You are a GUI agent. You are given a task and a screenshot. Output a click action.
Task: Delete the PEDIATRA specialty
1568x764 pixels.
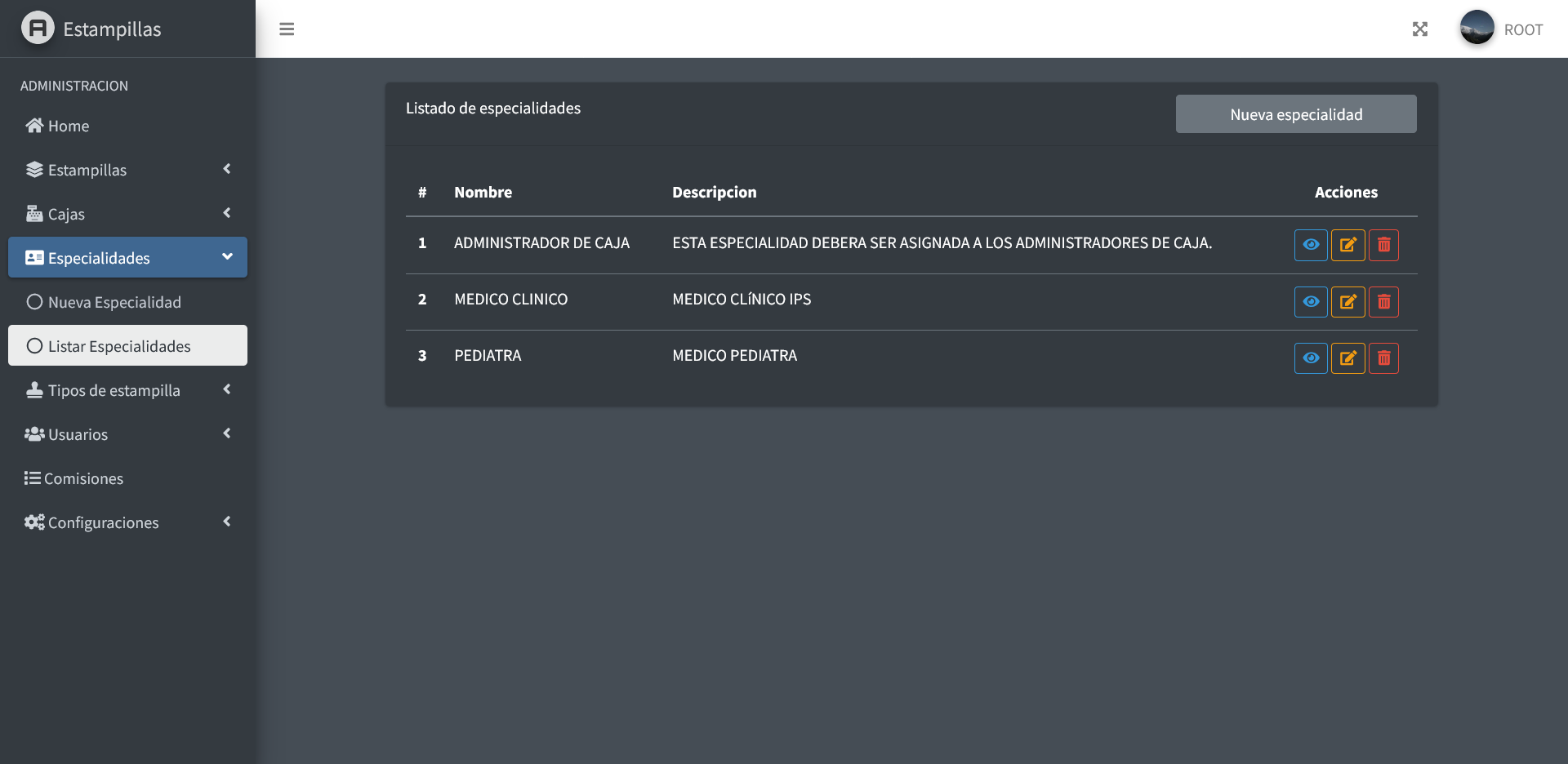point(1383,358)
